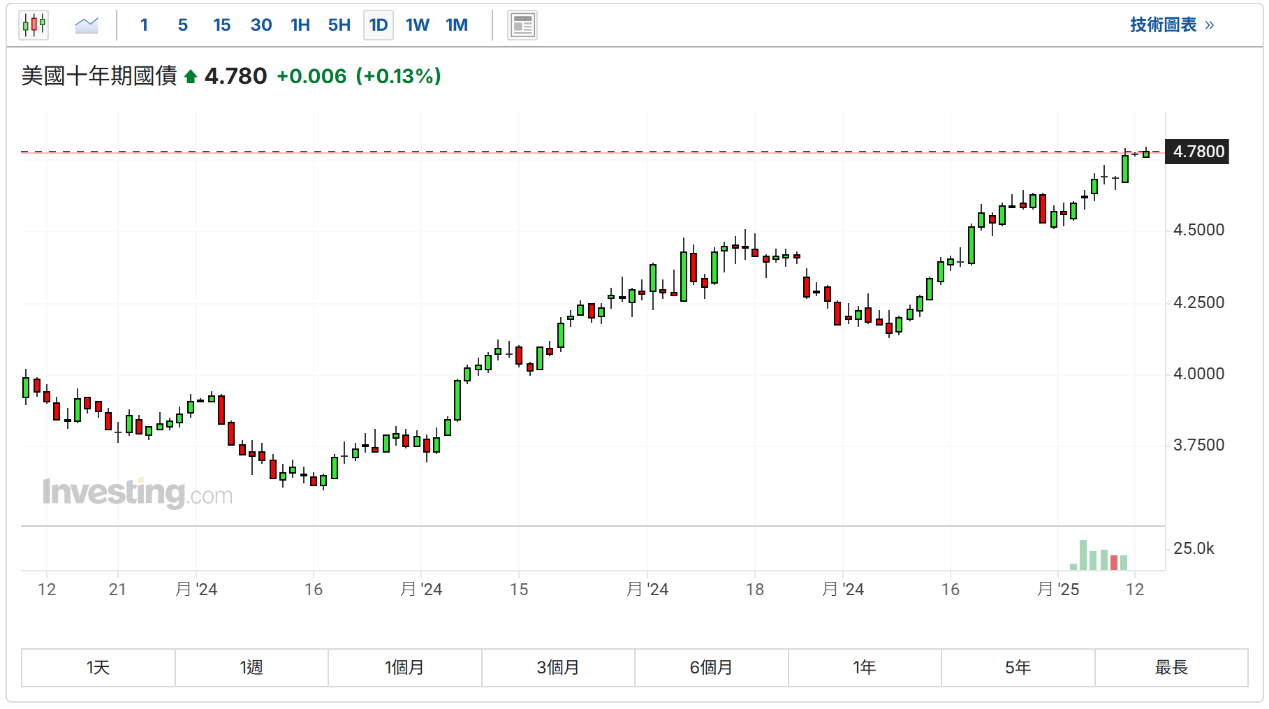
Task: Click the 最長 range button
Action: (1171, 667)
